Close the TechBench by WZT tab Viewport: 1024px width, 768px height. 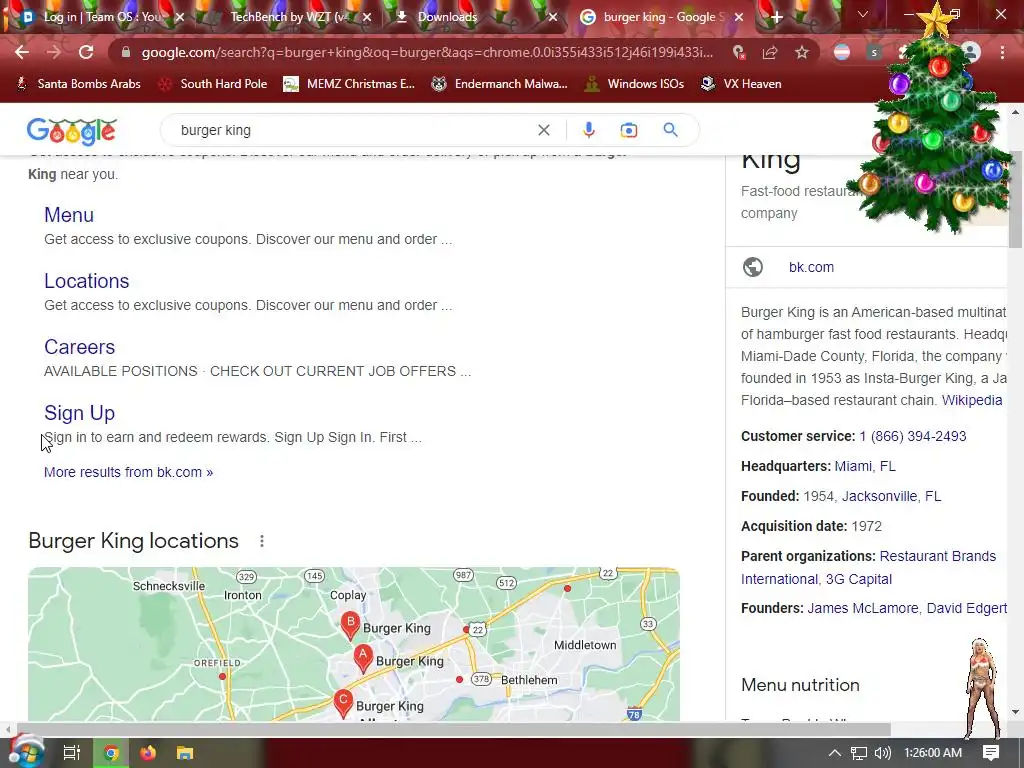[x=367, y=18]
